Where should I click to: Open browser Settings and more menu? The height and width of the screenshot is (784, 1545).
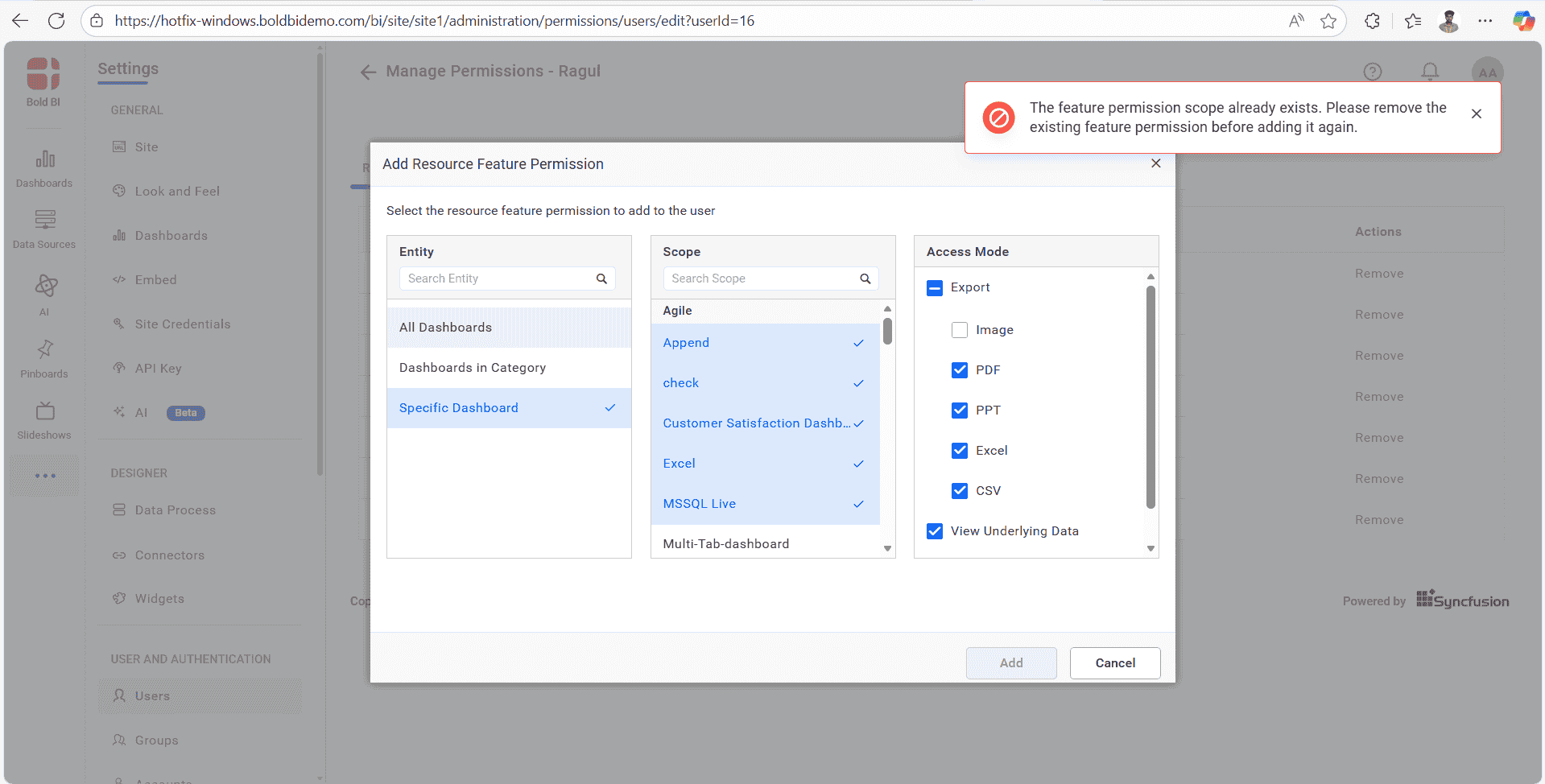tap(1486, 20)
